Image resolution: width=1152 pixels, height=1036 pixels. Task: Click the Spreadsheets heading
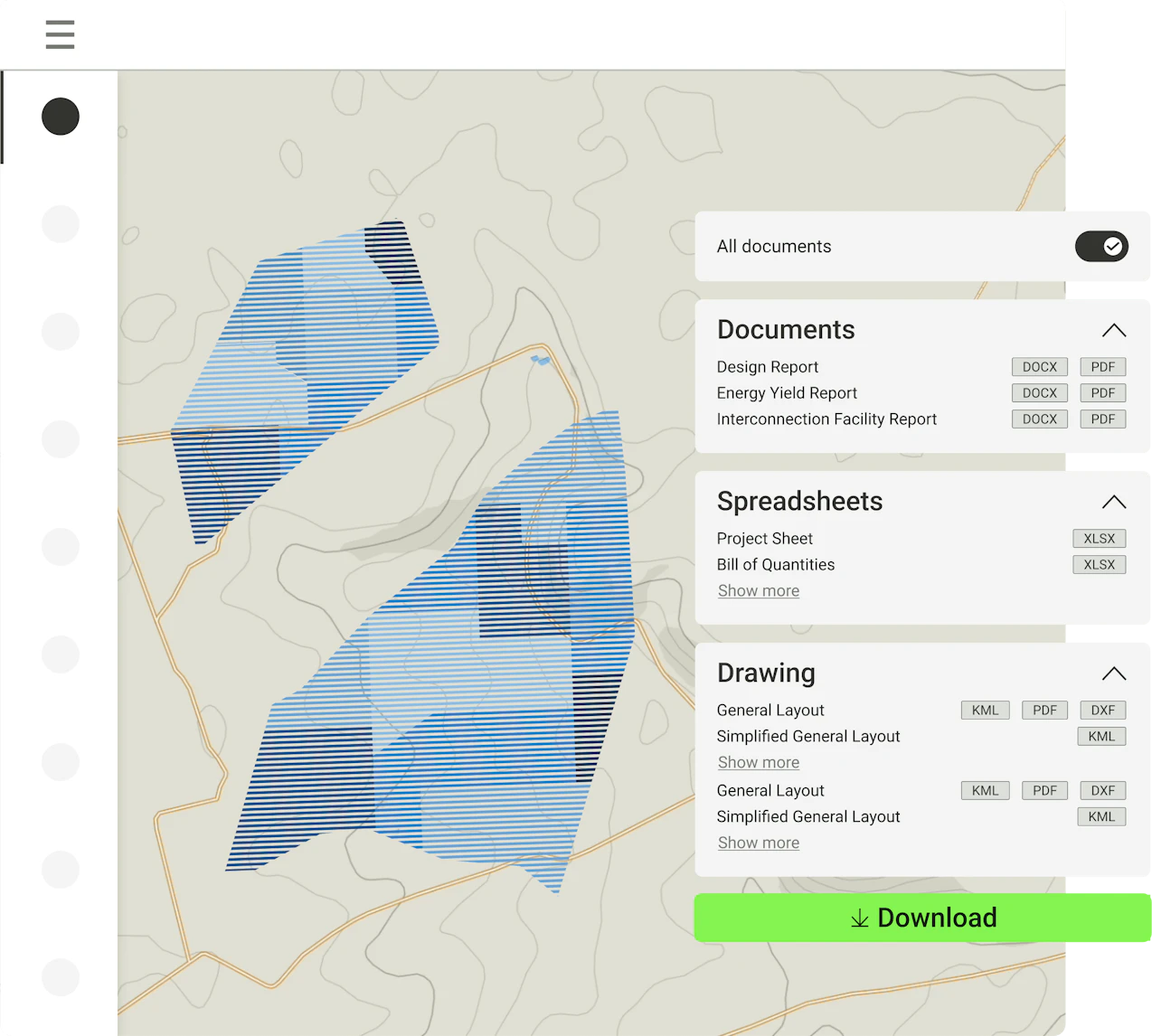(x=800, y=502)
